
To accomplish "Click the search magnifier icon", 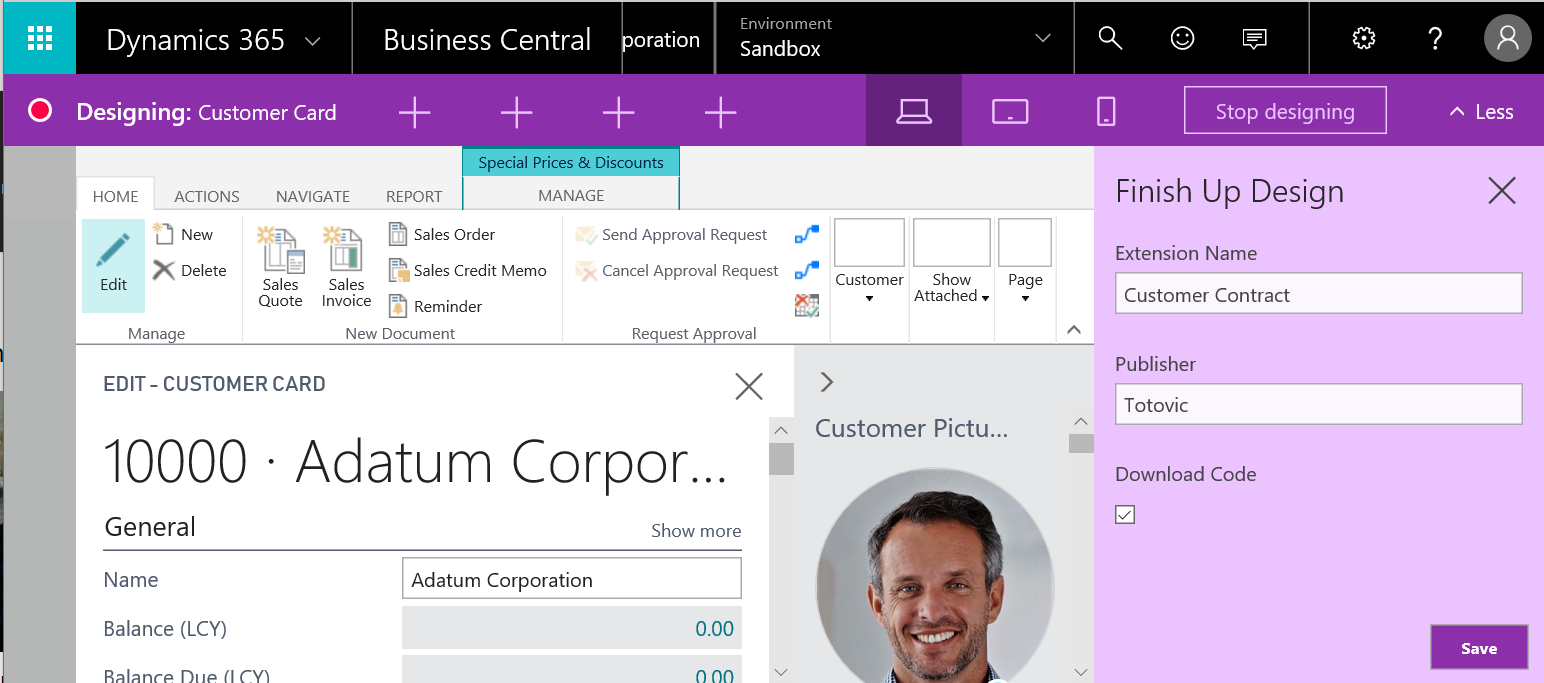I will pos(1109,37).
